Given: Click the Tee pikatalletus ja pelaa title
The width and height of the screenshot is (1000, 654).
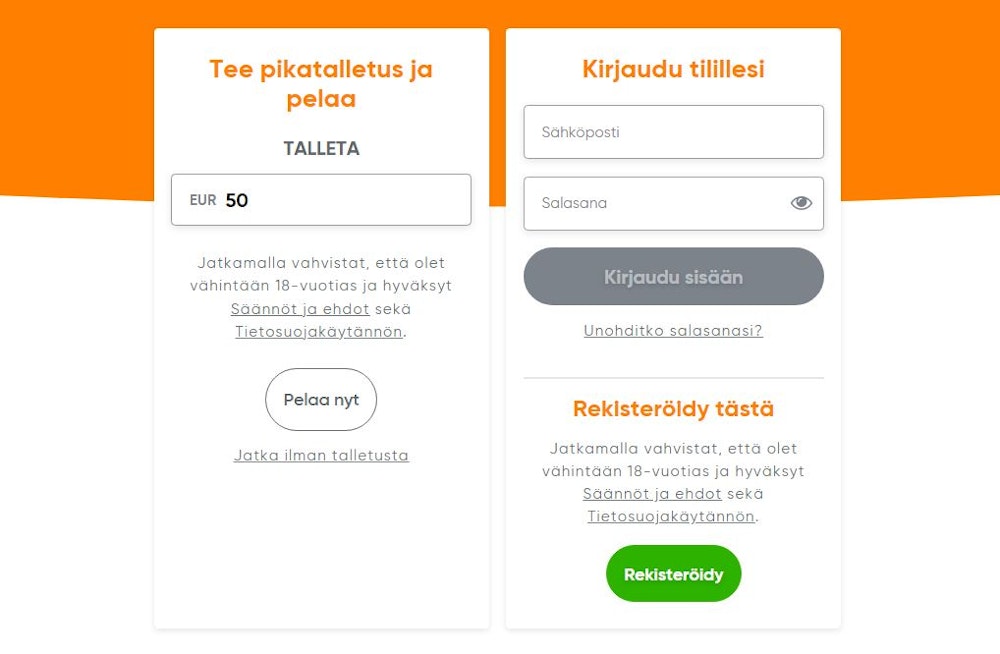Looking at the screenshot, I should (320, 84).
